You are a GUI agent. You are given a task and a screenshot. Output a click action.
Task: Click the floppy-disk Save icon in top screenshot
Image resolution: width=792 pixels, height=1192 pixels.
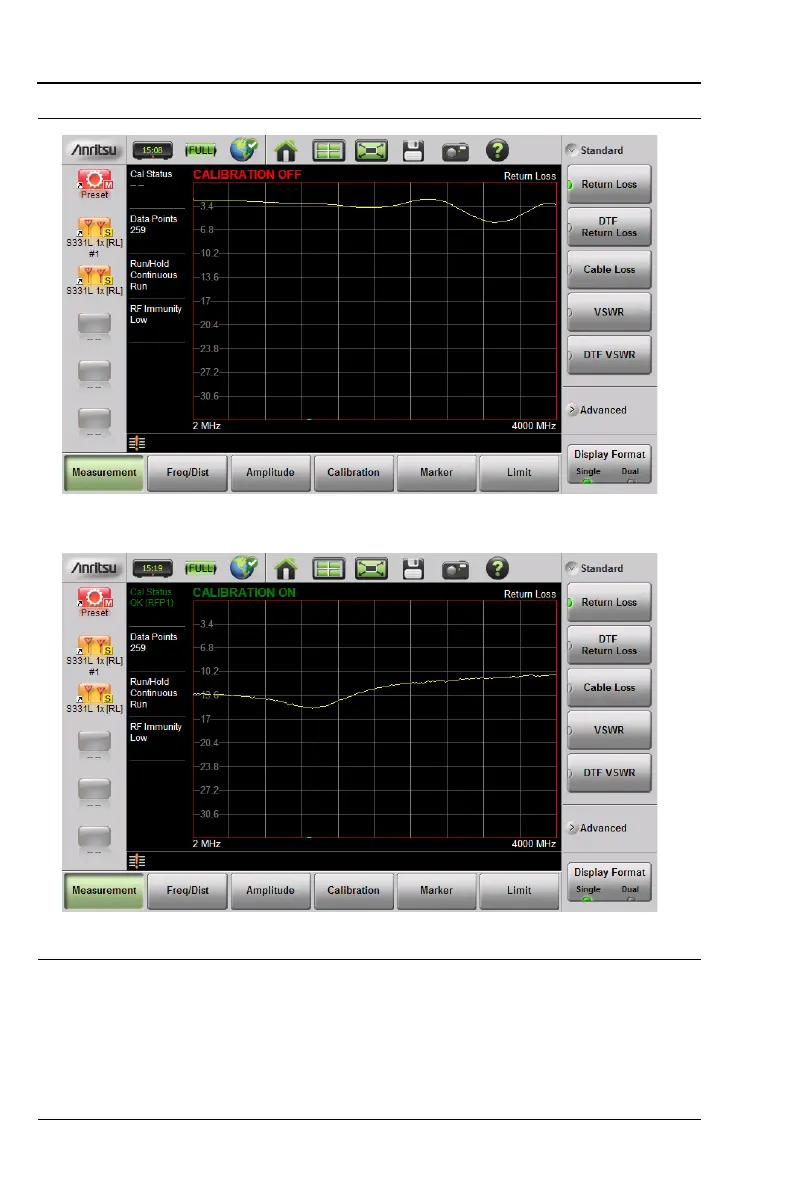pyautogui.click(x=413, y=151)
